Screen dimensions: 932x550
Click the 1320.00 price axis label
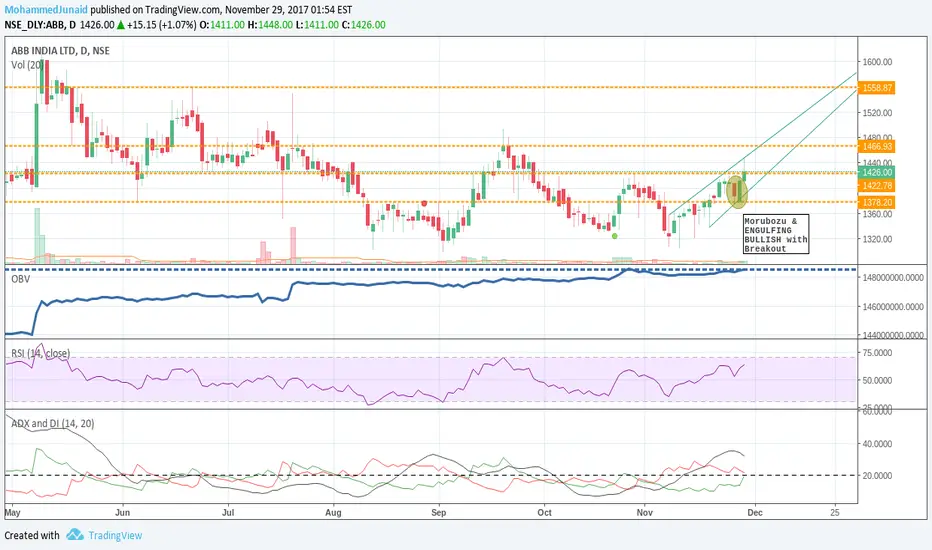point(877,239)
